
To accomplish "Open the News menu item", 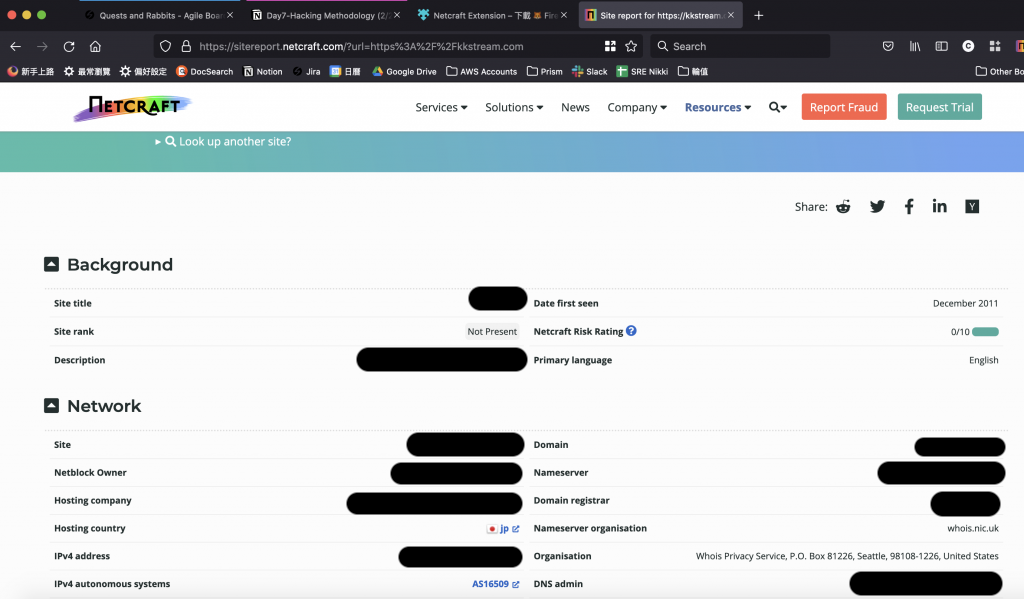I will 575,107.
